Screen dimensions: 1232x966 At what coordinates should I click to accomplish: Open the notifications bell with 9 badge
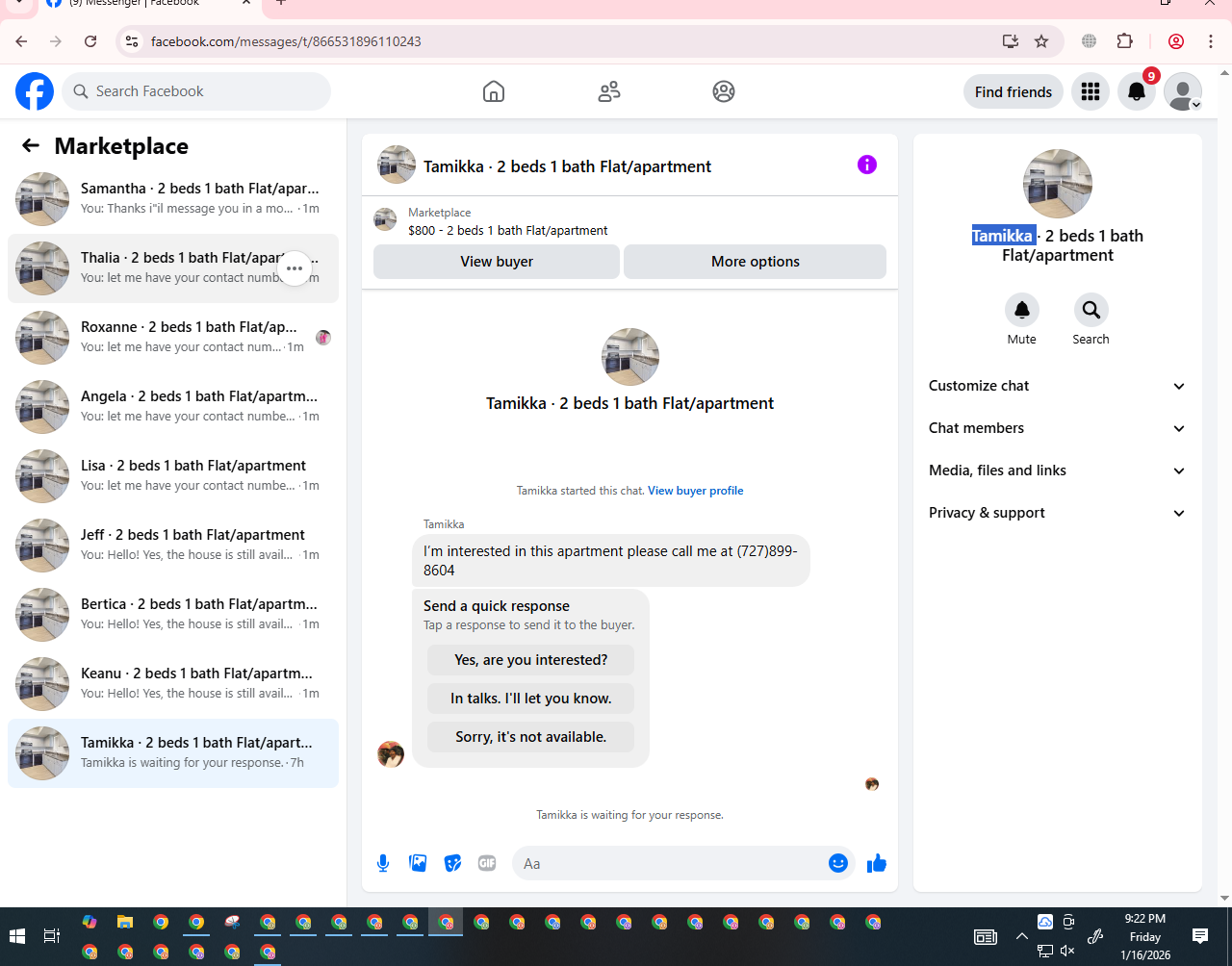click(1137, 91)
